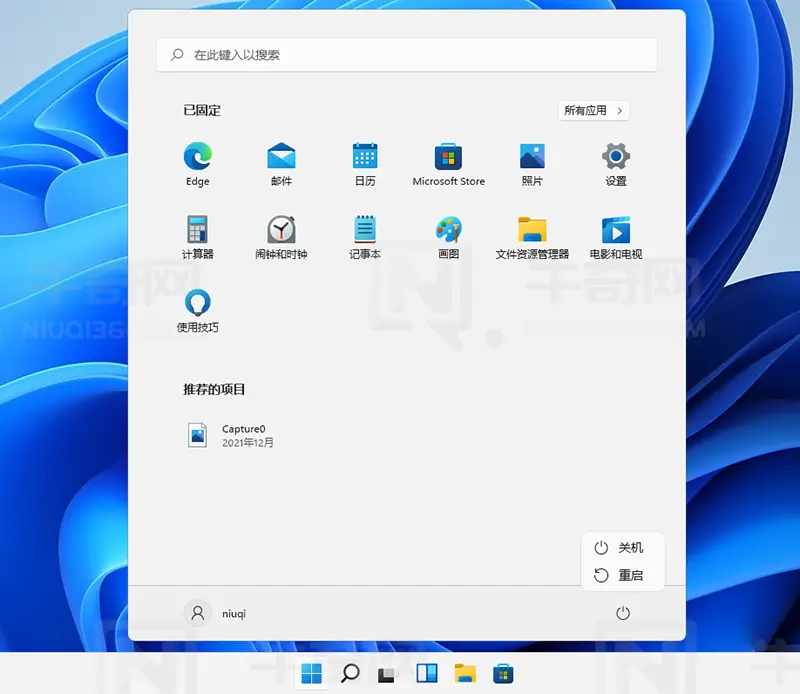Image resolution: width=800 pixels, height=694 pixels.
Task: Launch the 计算器 calculator
Action: pos(197,237)
